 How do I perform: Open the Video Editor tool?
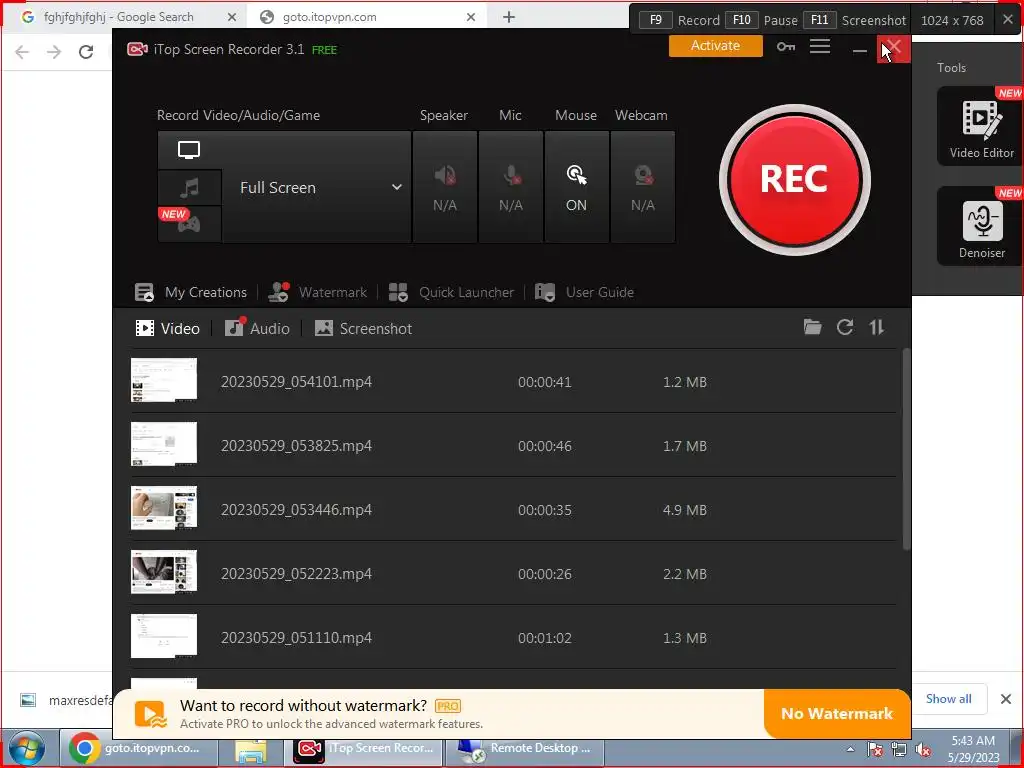point(981,125)
